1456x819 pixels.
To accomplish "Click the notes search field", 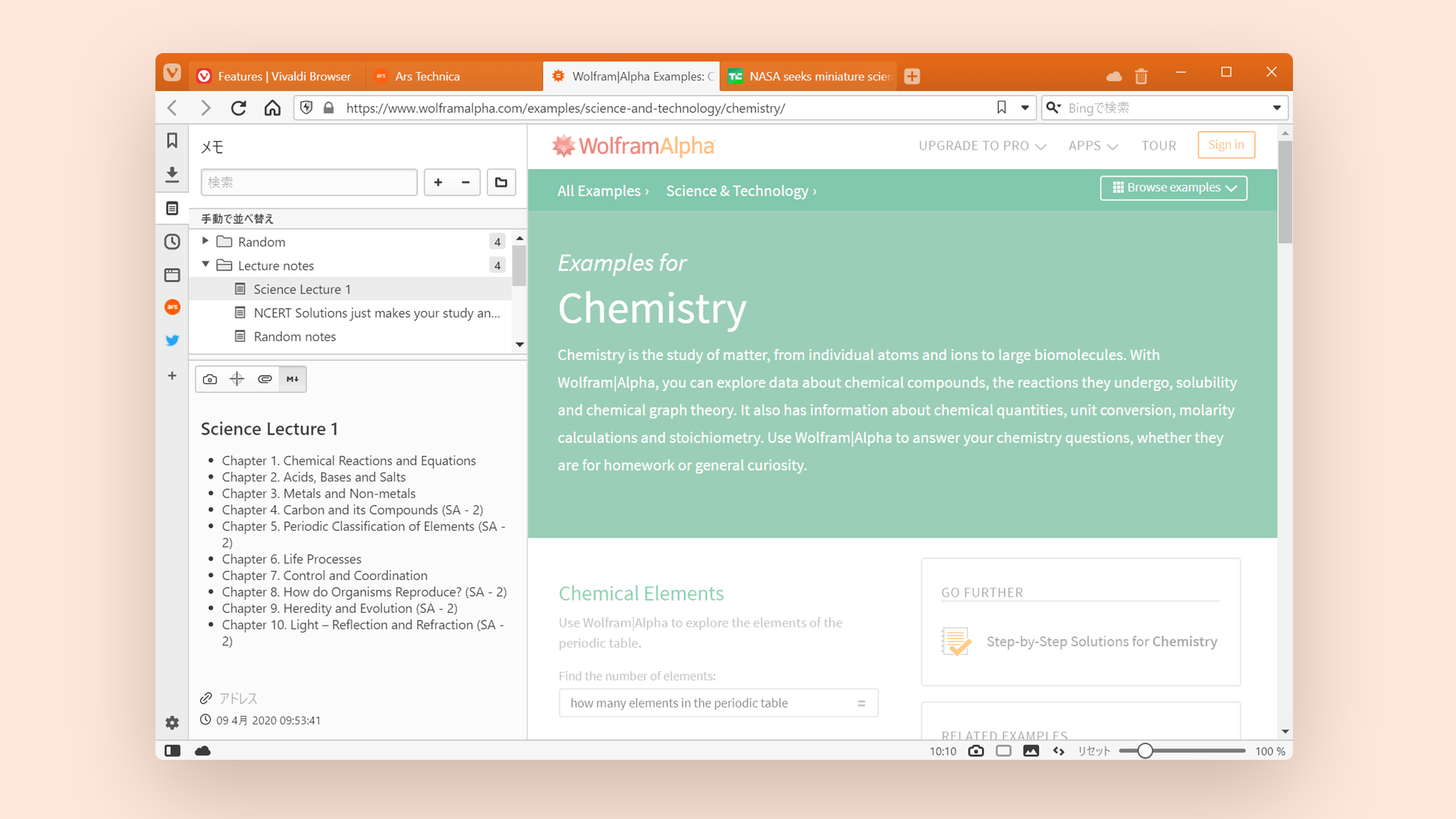I will (x=309, y=182).
